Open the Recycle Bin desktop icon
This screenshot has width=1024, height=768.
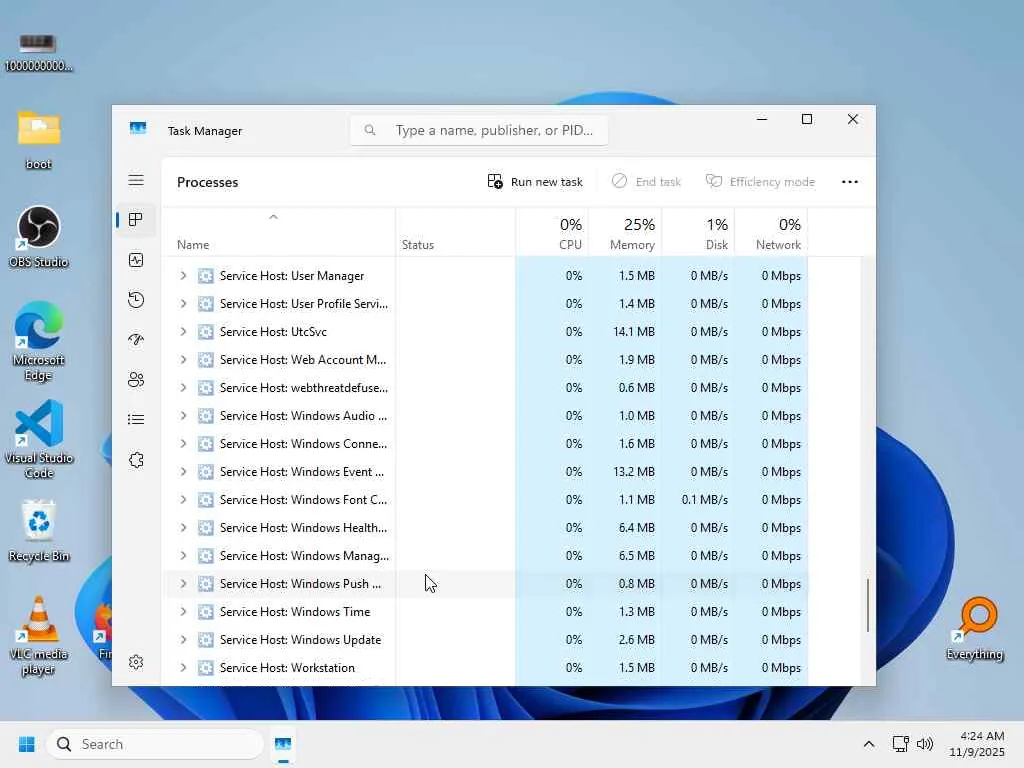click(x=39, y=530)
